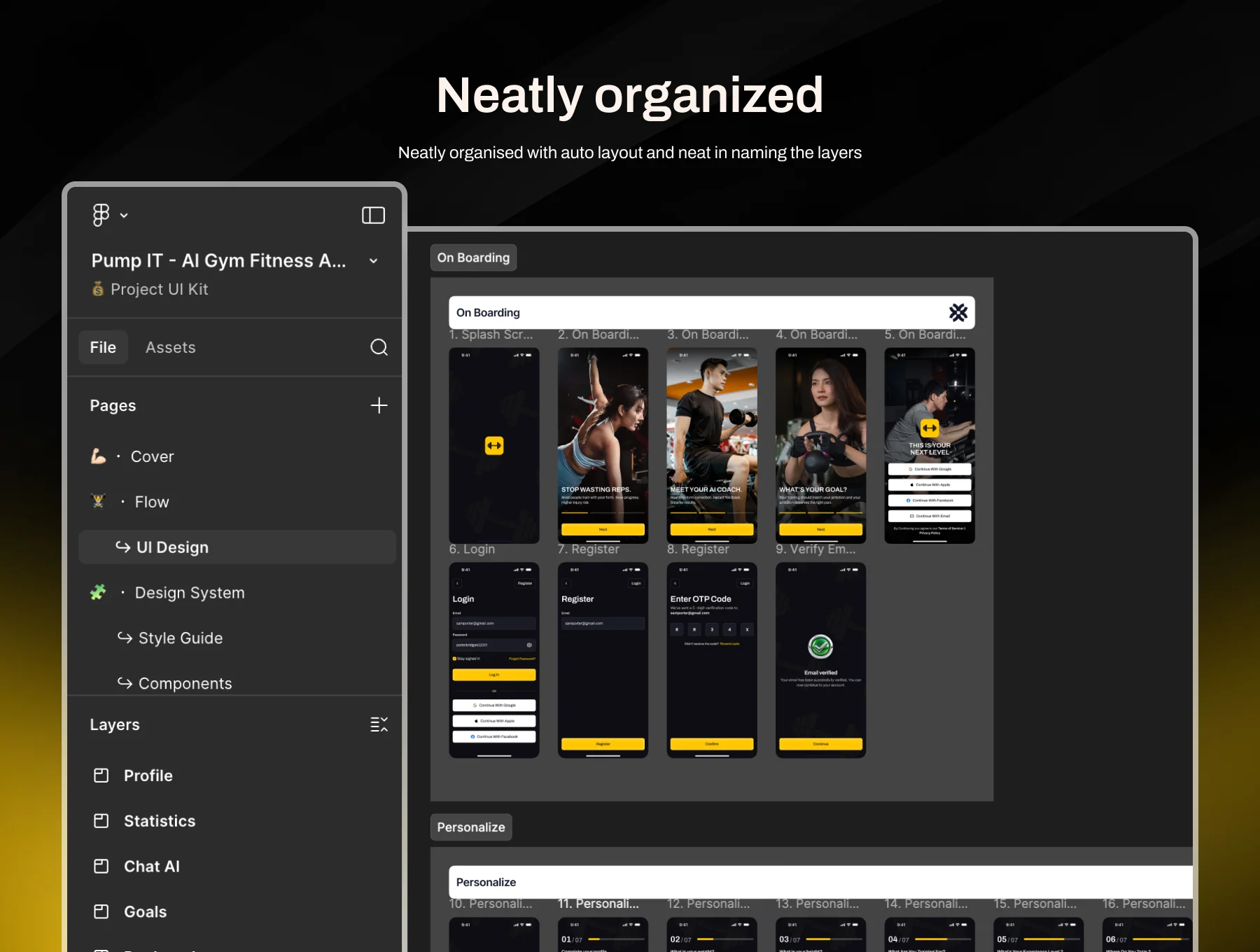1260x952 pixels.
Task: Click the Goals frame icon
Action: [101, 912]
